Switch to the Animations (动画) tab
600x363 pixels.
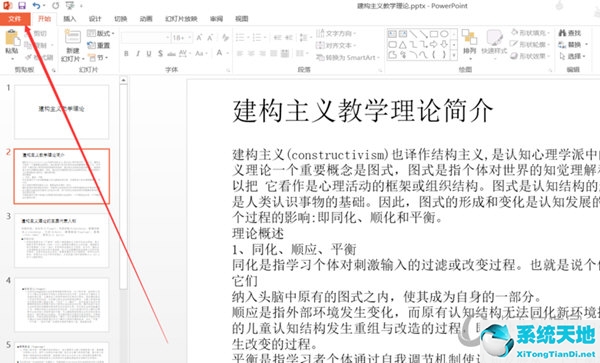click(146, 19)
